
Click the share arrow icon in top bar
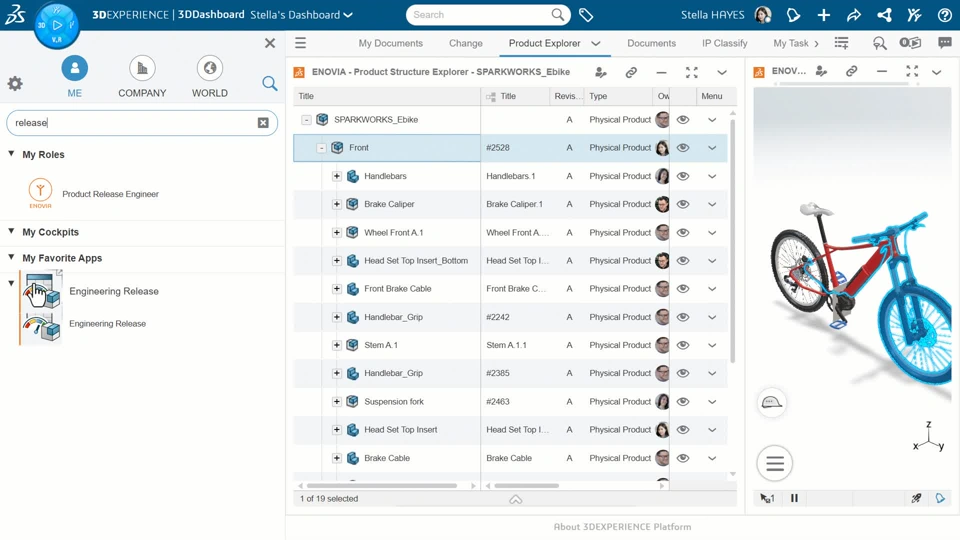point(853,15)
